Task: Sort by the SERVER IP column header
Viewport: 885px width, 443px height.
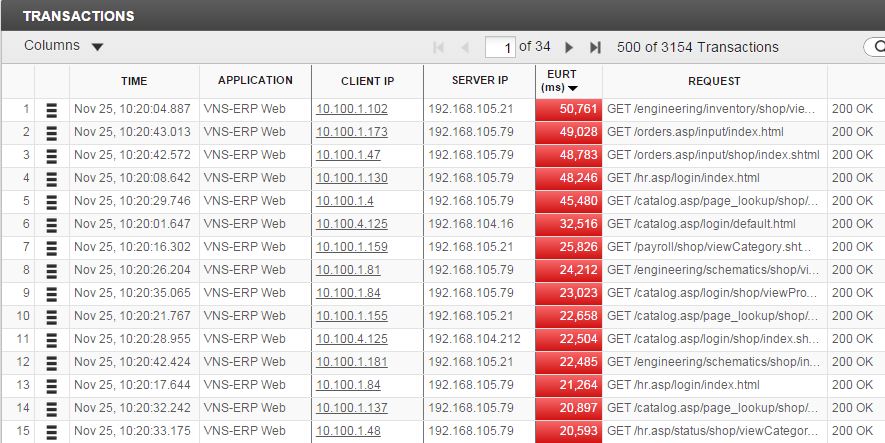Action: coord(480,81)
